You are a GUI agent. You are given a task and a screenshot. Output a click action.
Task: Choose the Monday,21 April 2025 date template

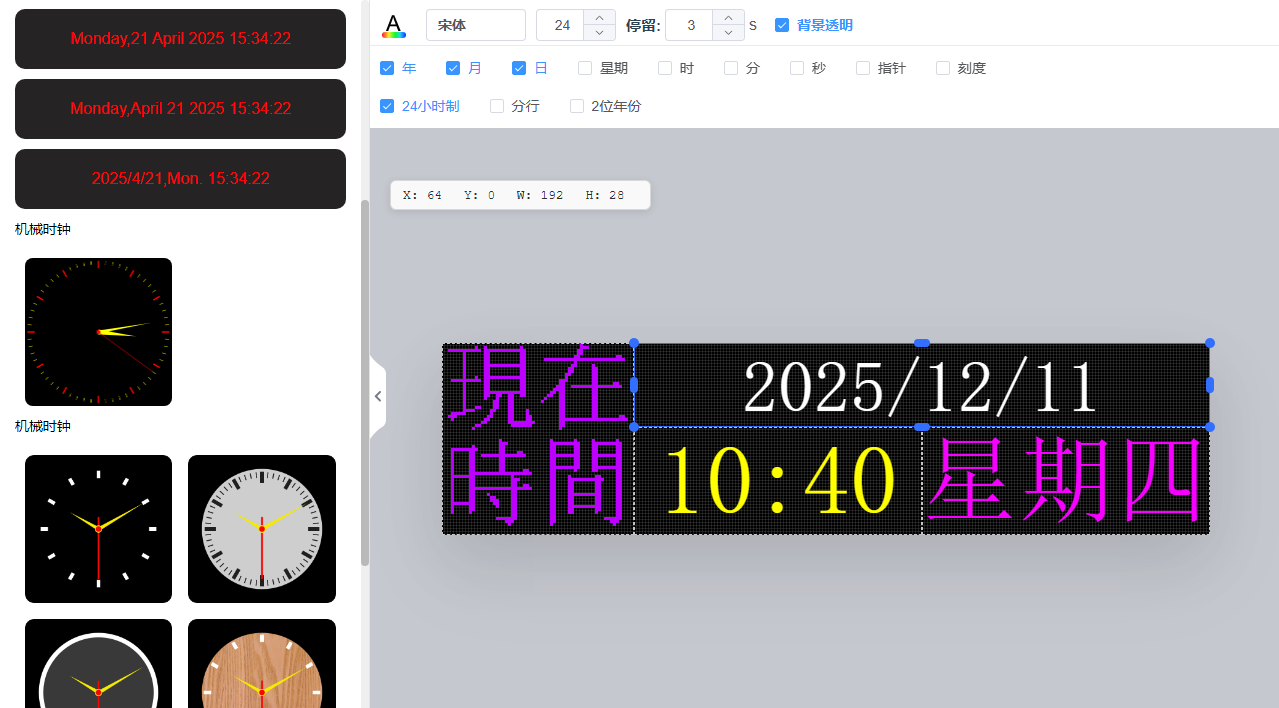[x=180, y=39]
